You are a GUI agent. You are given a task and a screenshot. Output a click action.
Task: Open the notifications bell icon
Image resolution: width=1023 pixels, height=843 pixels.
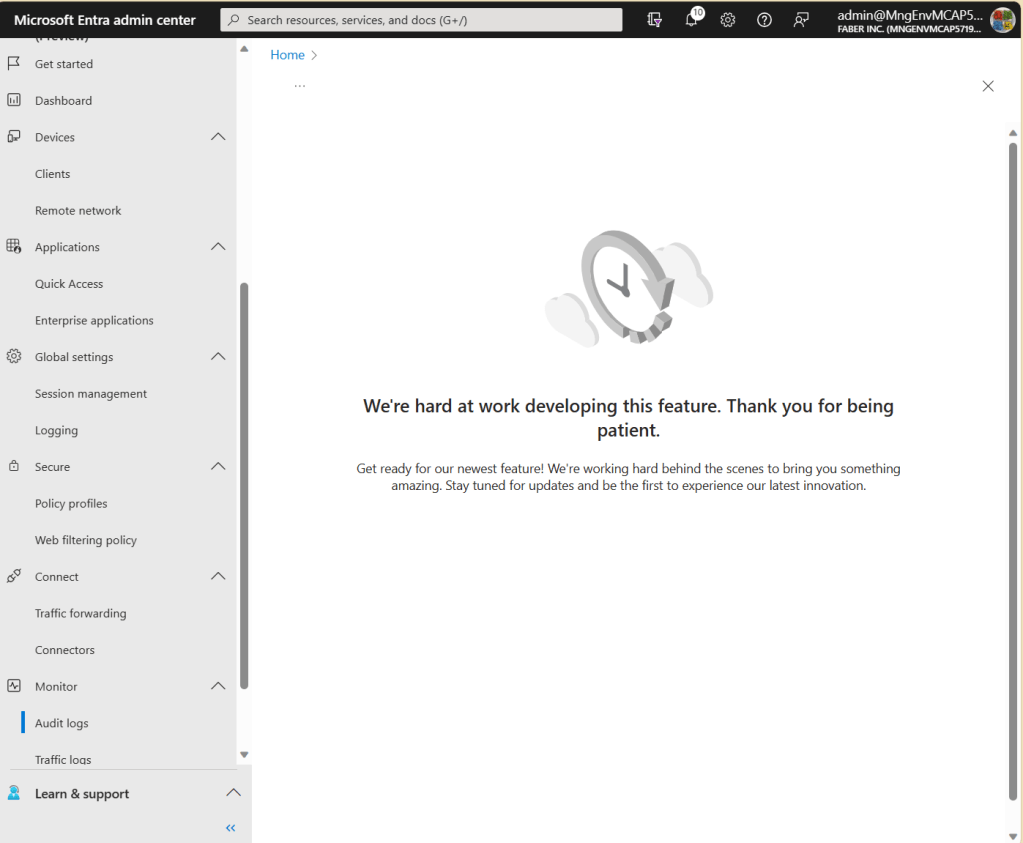click(x=692, y=19)
